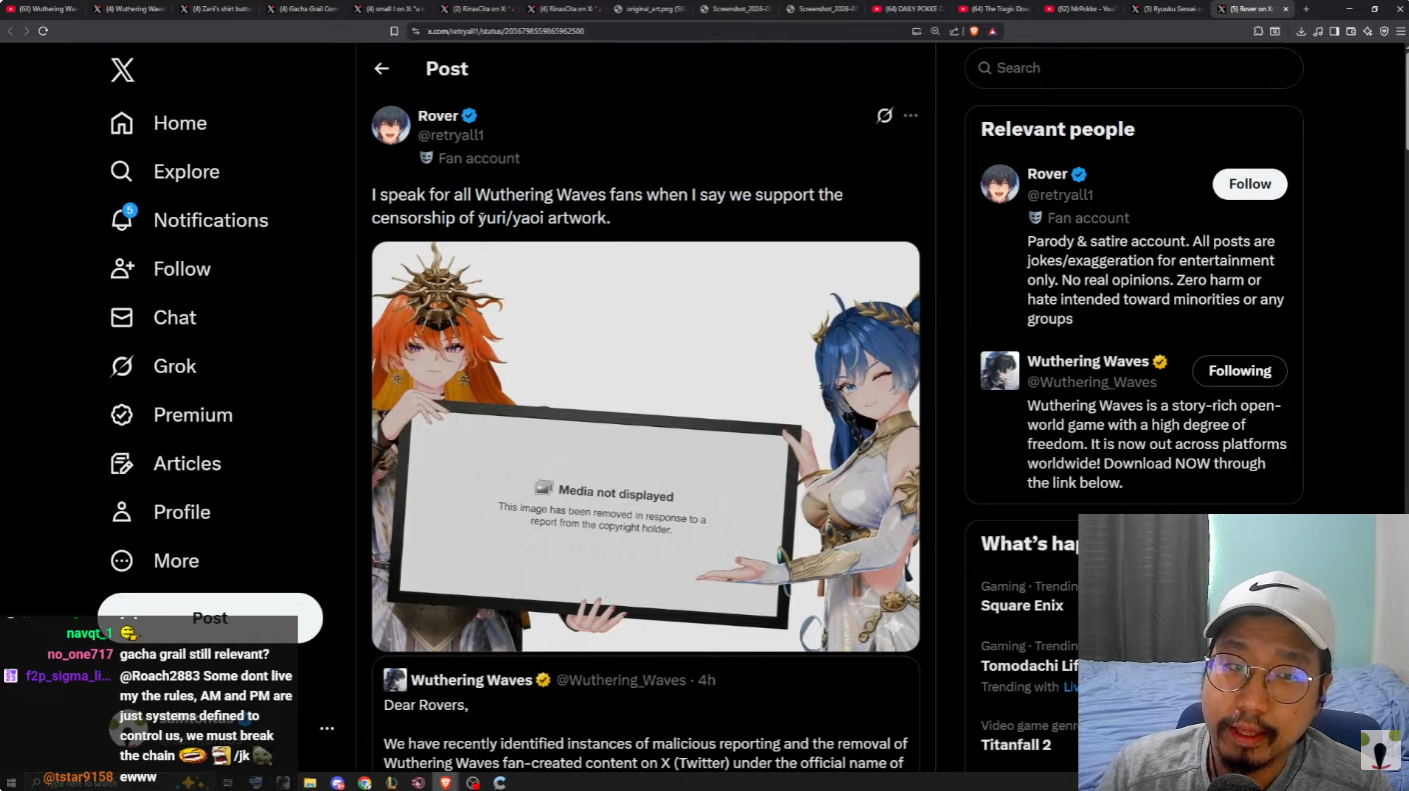
Task: Toggle the Brave sidebar panel
Action: point(1334,31)
